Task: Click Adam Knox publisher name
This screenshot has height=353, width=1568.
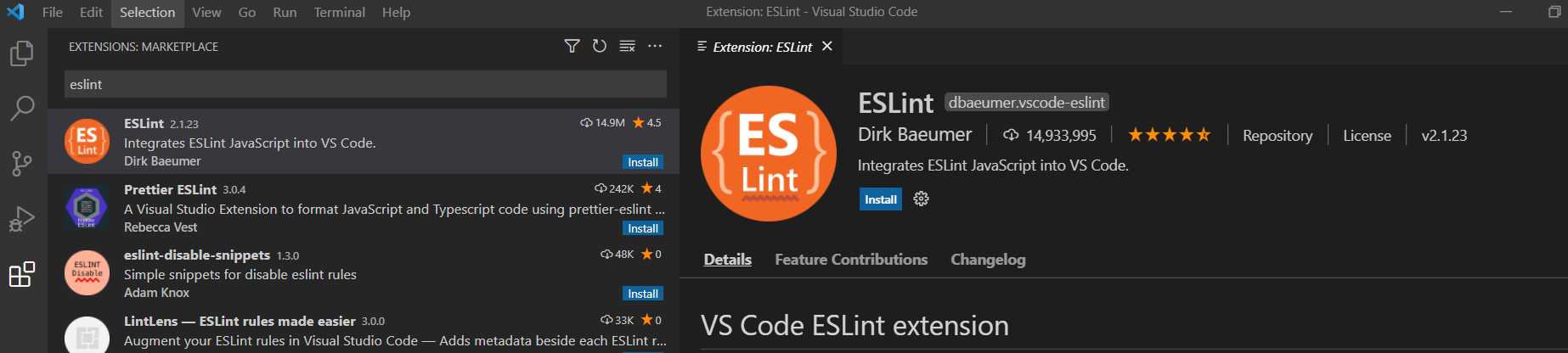Action: click(x=156, y=293)
